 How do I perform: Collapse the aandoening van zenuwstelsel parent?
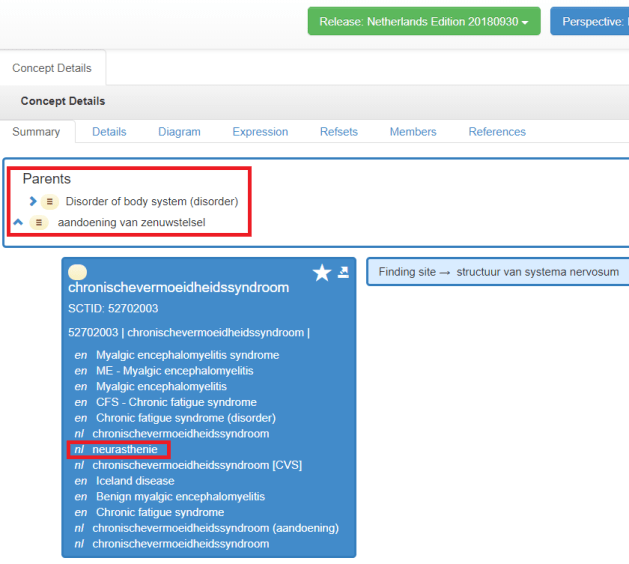coord(18,222)
